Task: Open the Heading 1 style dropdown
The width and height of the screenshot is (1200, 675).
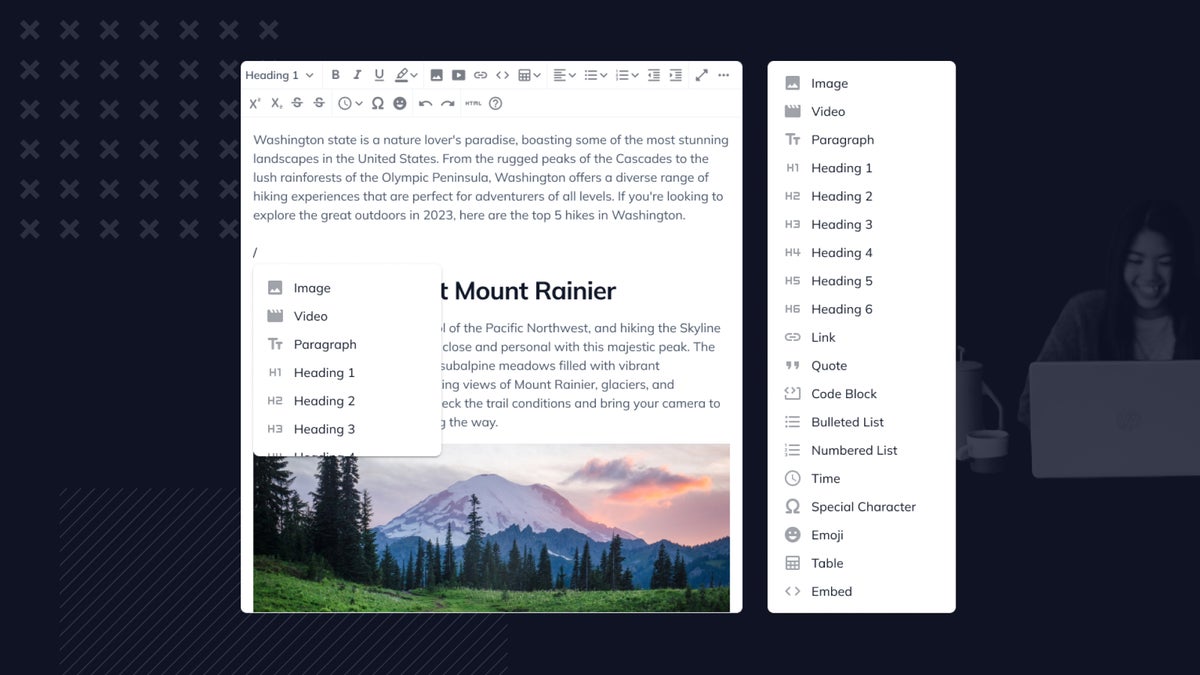Action: (280, 75)
